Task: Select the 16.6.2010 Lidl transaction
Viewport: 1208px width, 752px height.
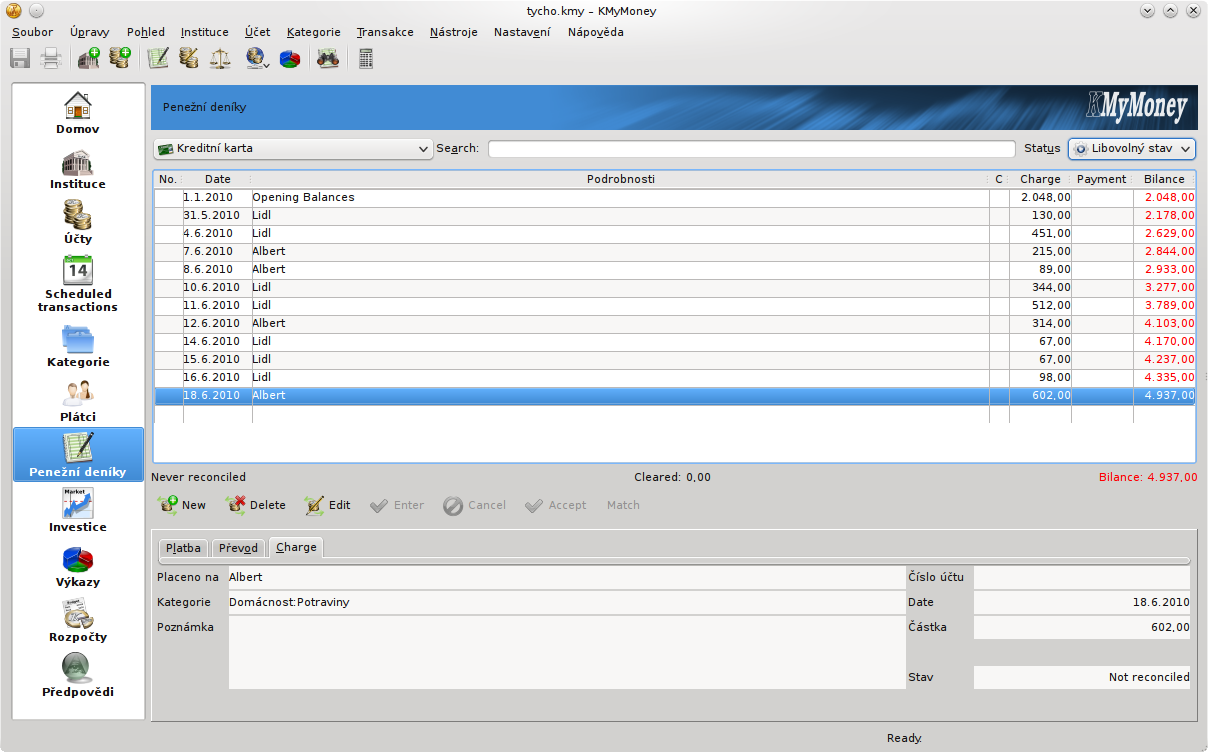Action: tap(674, 378)
